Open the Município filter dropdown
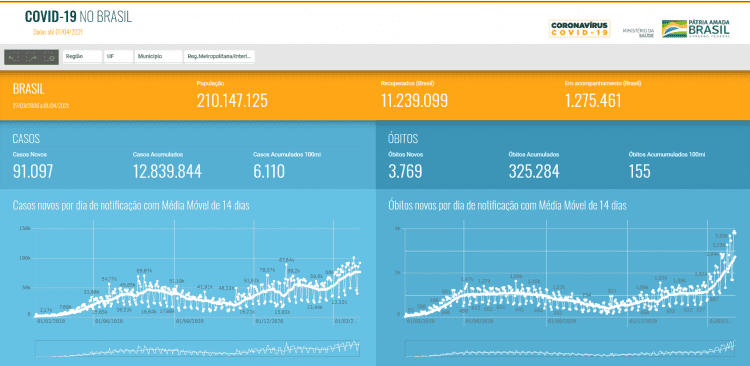Image resolution: width=750 pixels, height=366 pixels. click(x=159, y=56)
